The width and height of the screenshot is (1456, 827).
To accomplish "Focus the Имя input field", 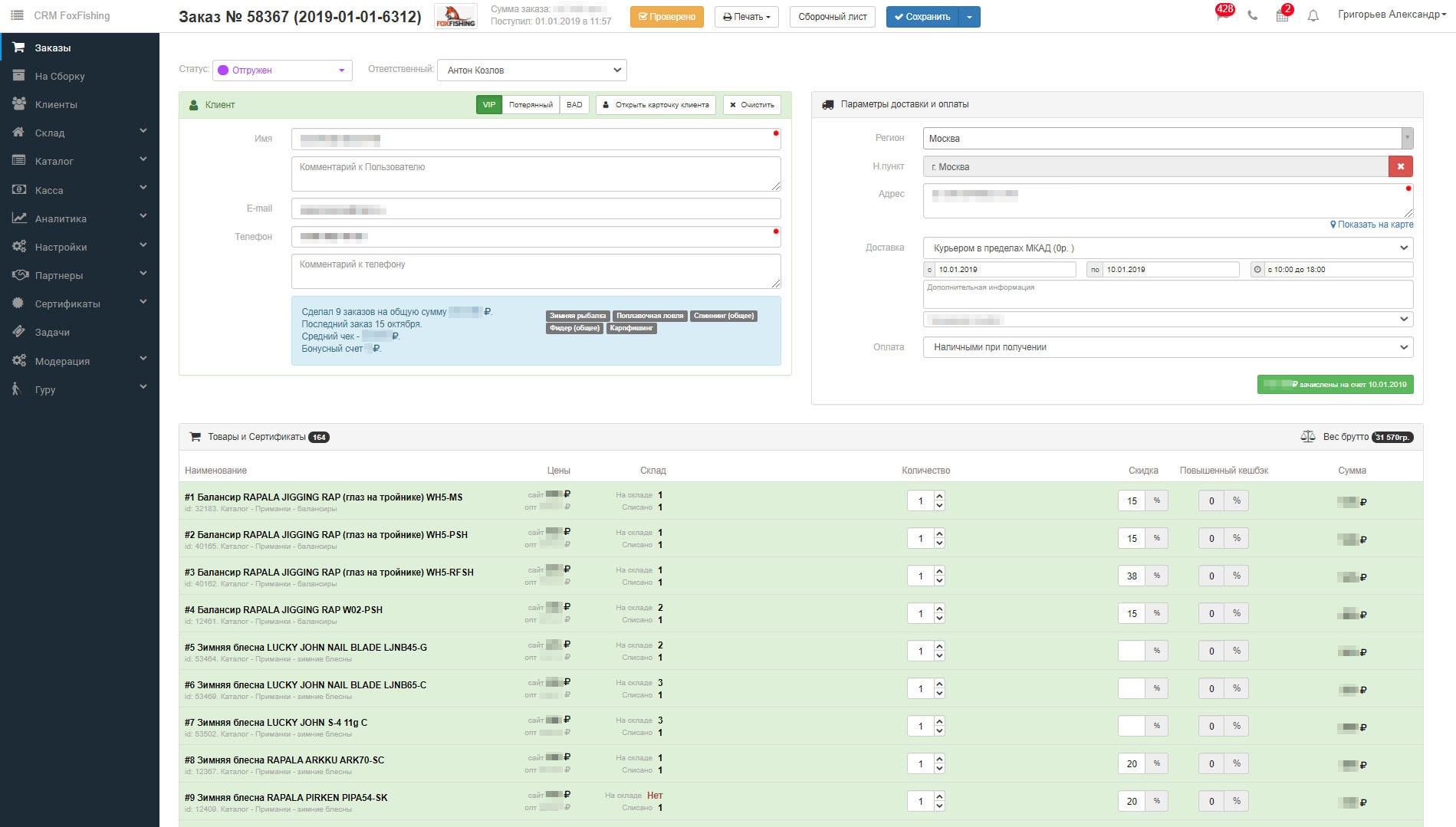I will point(536,139).
